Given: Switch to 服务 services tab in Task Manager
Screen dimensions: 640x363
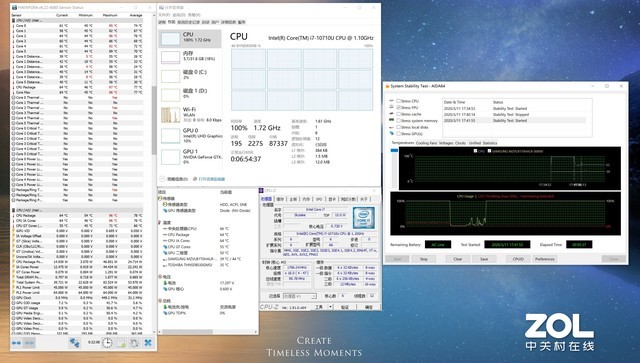Looking at the screenshot, I should tap(242, 22).
